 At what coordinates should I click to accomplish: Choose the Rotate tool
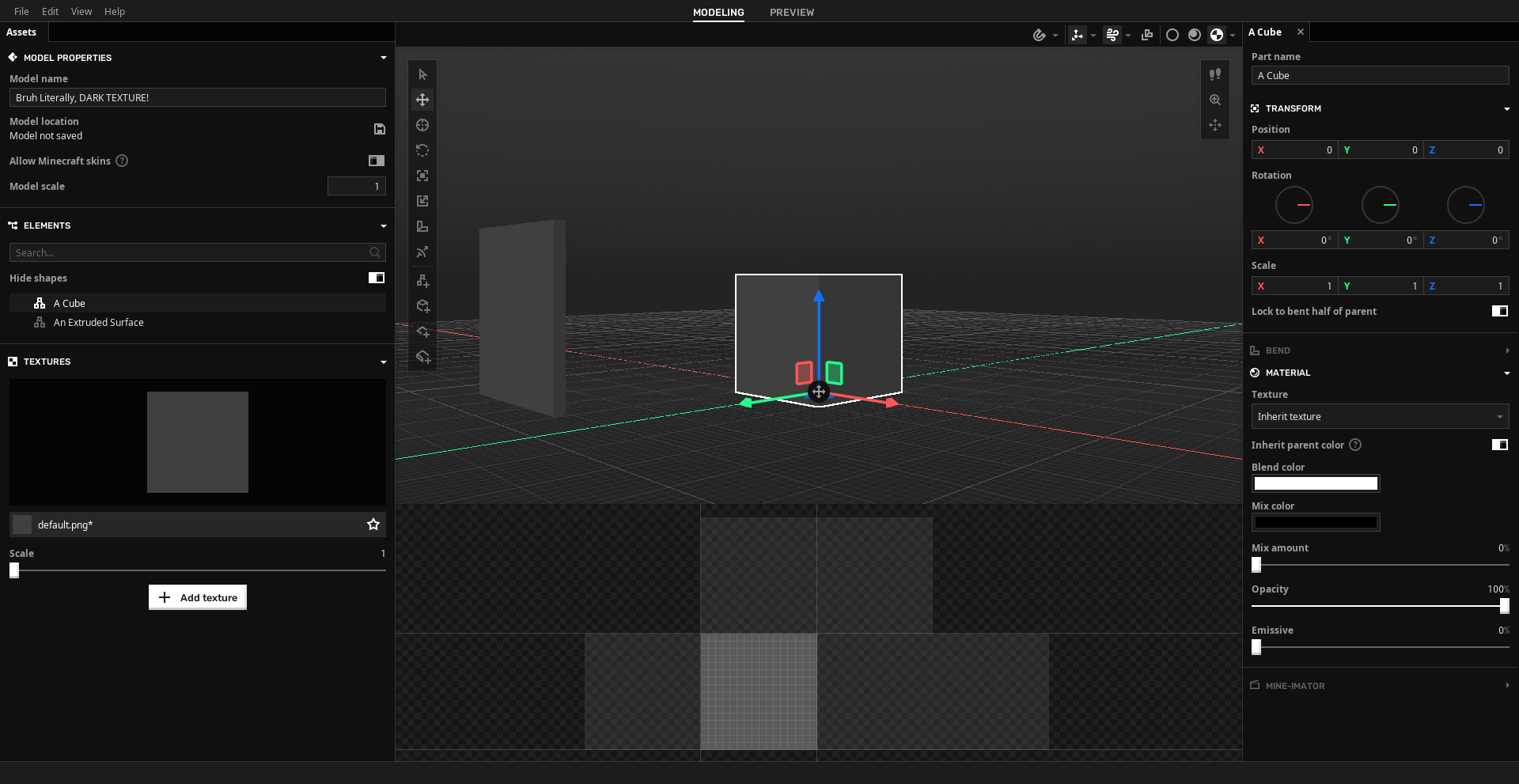coord(422,150)
